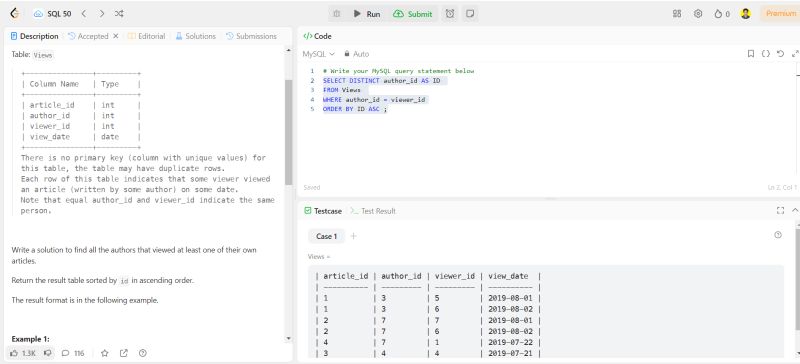800x364 pixels.
Task: Place cursor on 'ORDER BY ID ASC' line
Action: pos(355,109)
